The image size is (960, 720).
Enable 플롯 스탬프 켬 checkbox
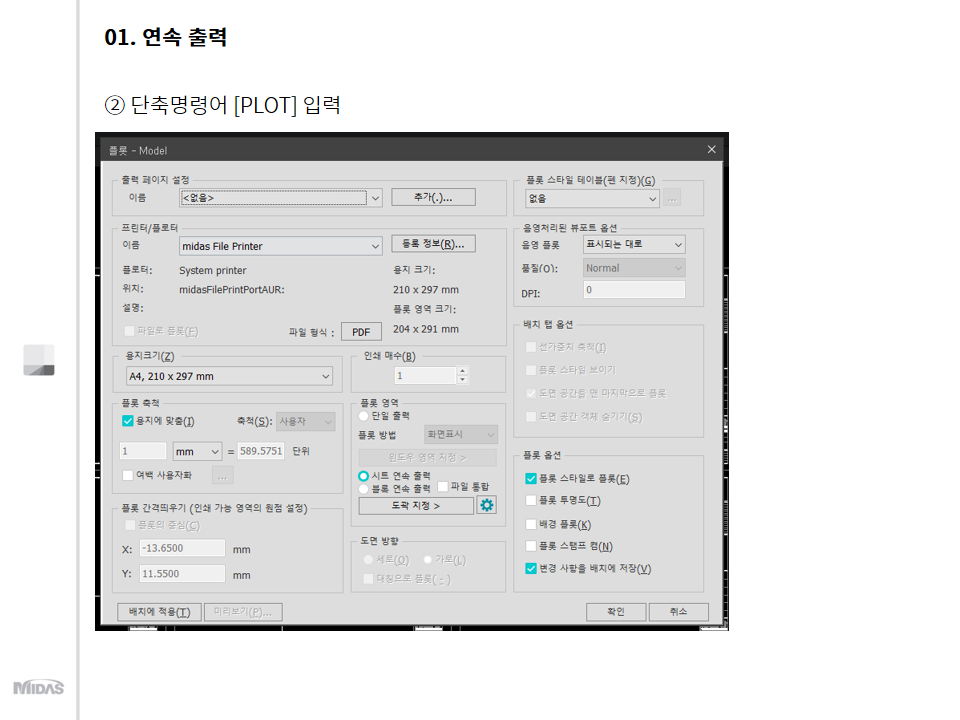point(531,546)
